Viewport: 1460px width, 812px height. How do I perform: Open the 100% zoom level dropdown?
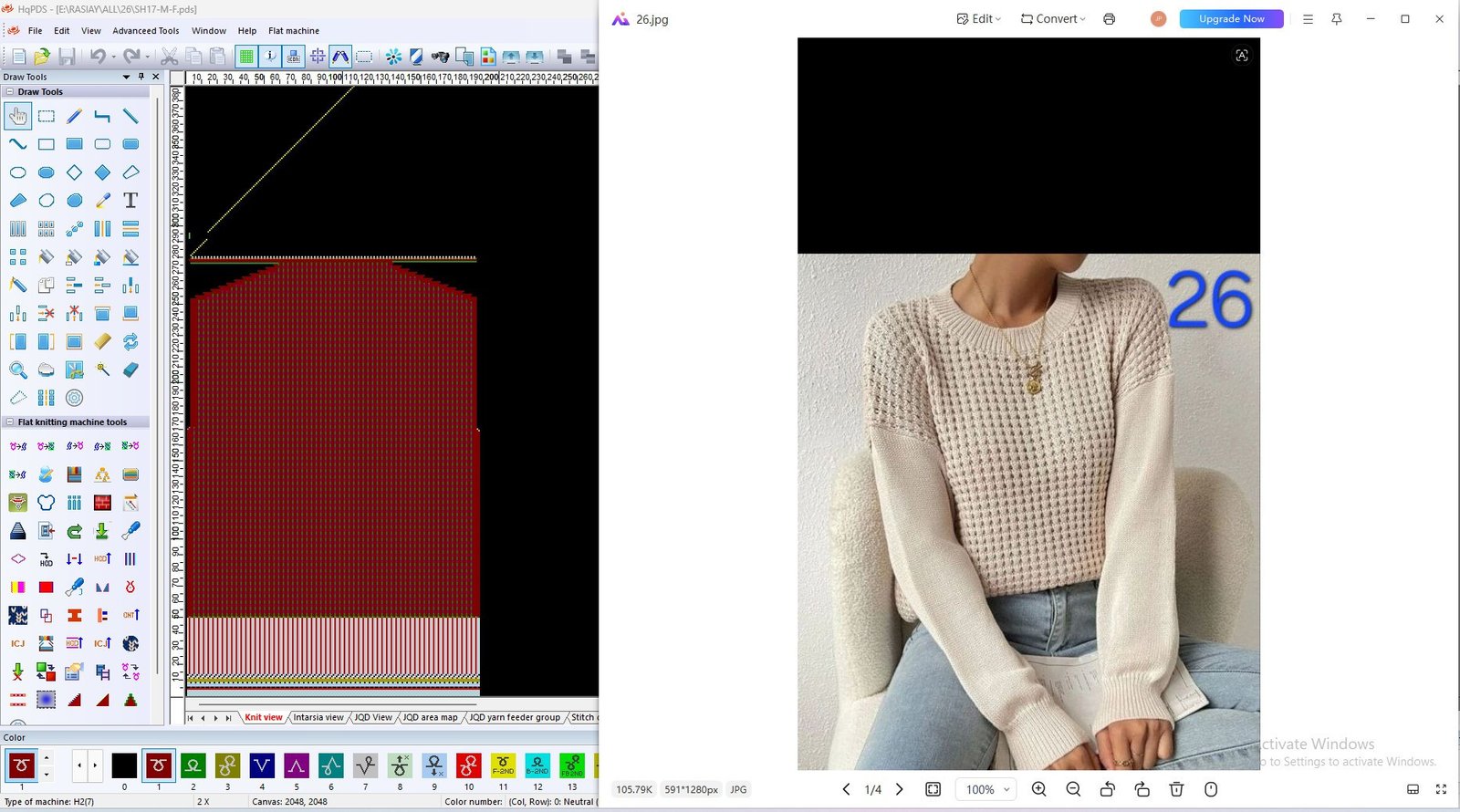coord(988,789)
